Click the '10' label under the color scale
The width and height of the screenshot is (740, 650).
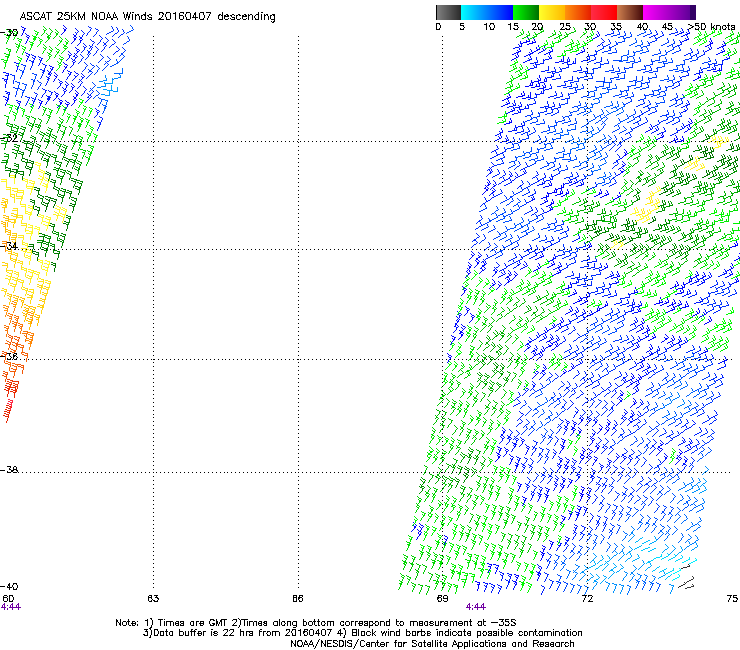(489, 27)
